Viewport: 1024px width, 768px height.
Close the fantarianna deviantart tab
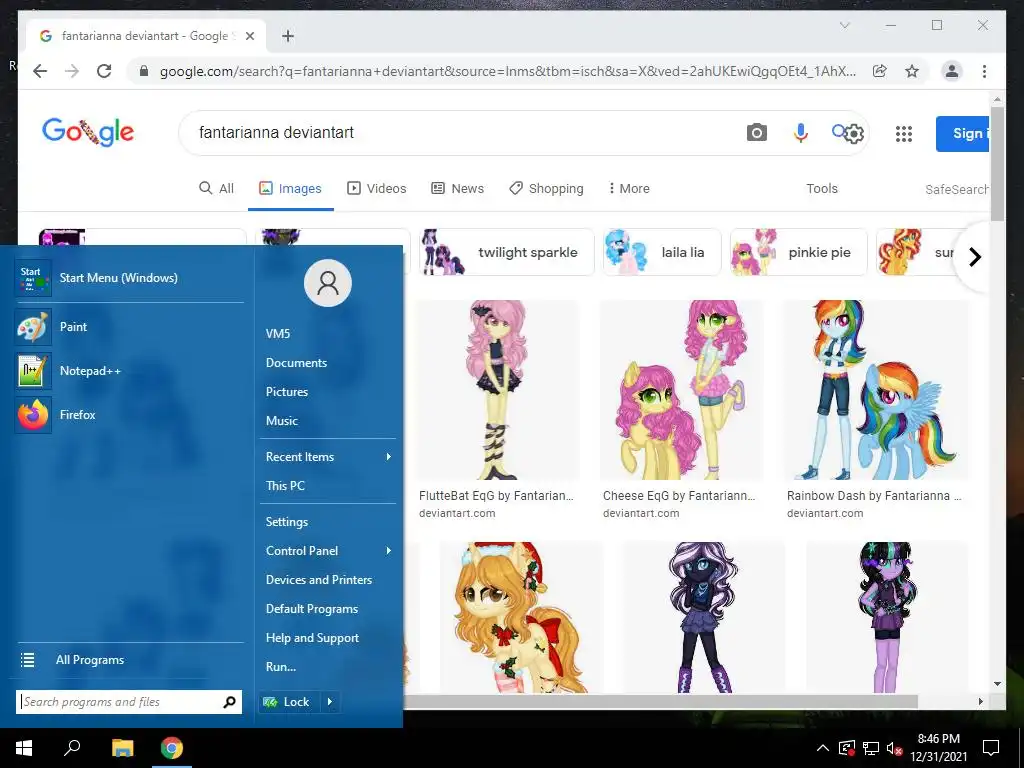[x=249, y=36]
